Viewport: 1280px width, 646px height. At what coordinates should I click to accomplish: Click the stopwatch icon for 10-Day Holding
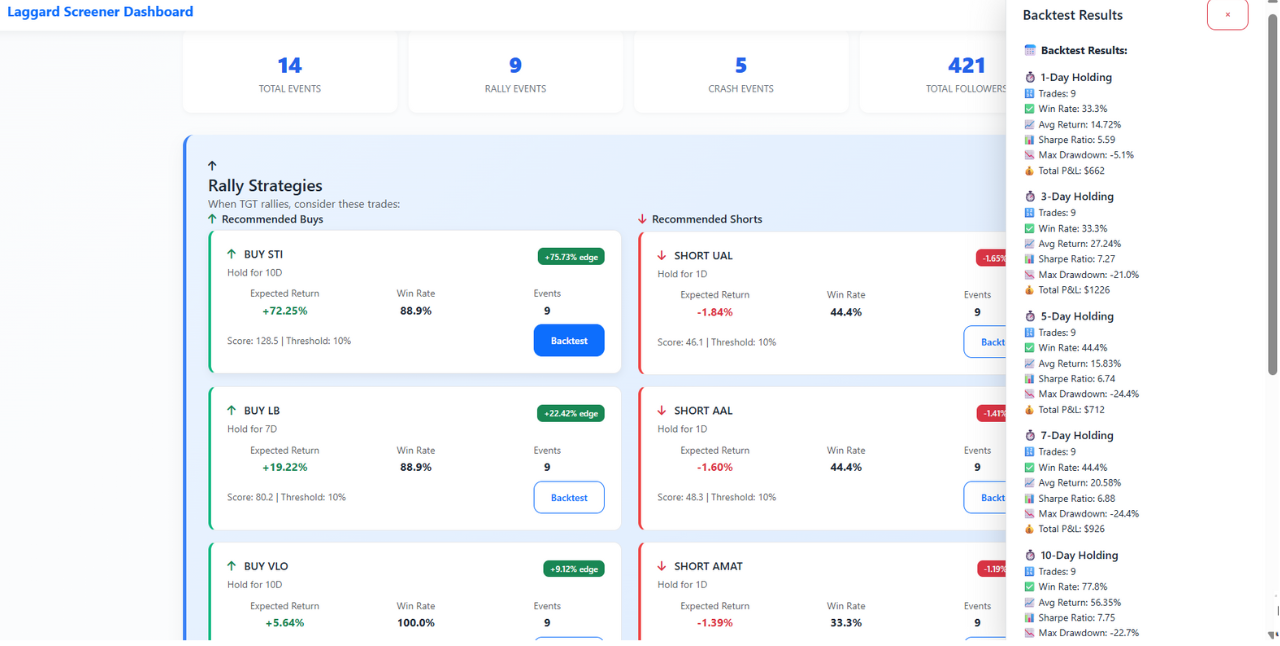pyautogui.click(x=1030, y=555)
